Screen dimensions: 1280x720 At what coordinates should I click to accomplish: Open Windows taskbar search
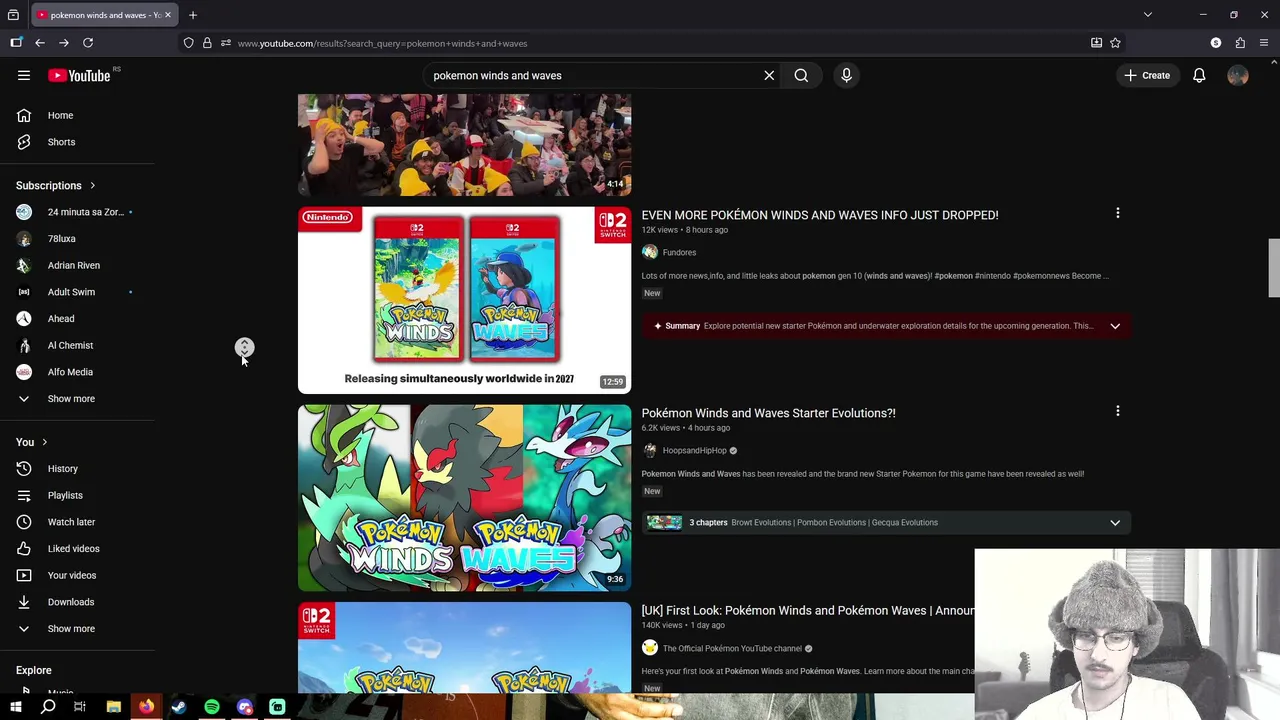tap(48, 707)
